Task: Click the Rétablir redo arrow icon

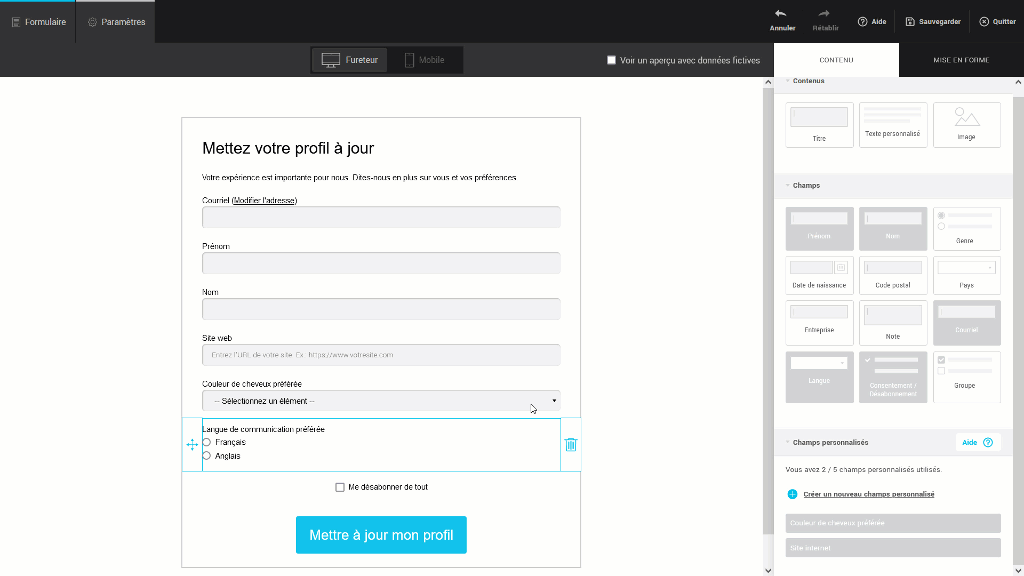Action: click(824, 14)
